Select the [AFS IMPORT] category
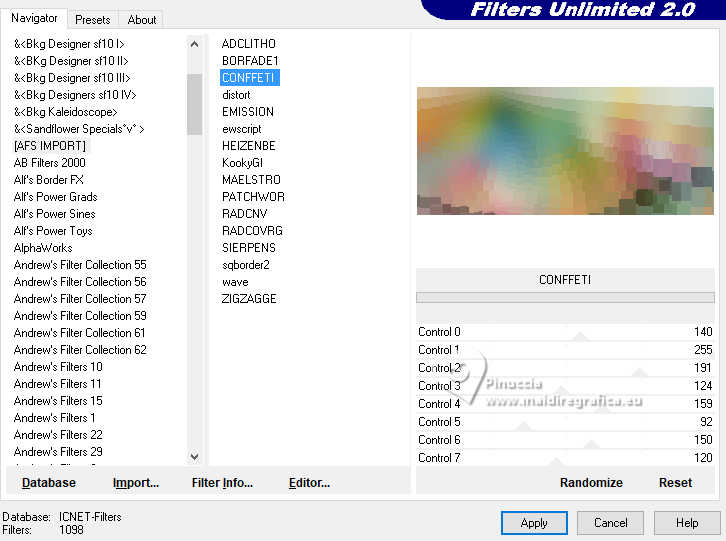The width and height of the screenshot is (726, 541). click(50, 146)
